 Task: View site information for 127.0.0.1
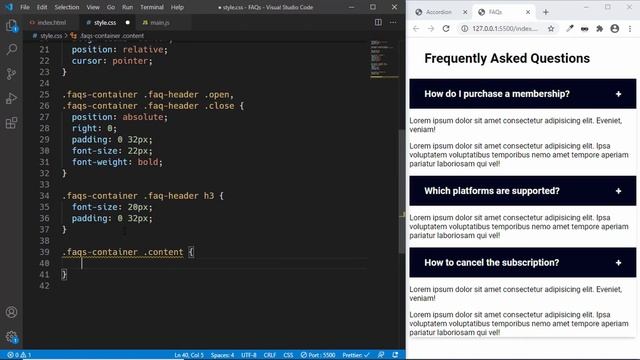(x=464, y=29)
